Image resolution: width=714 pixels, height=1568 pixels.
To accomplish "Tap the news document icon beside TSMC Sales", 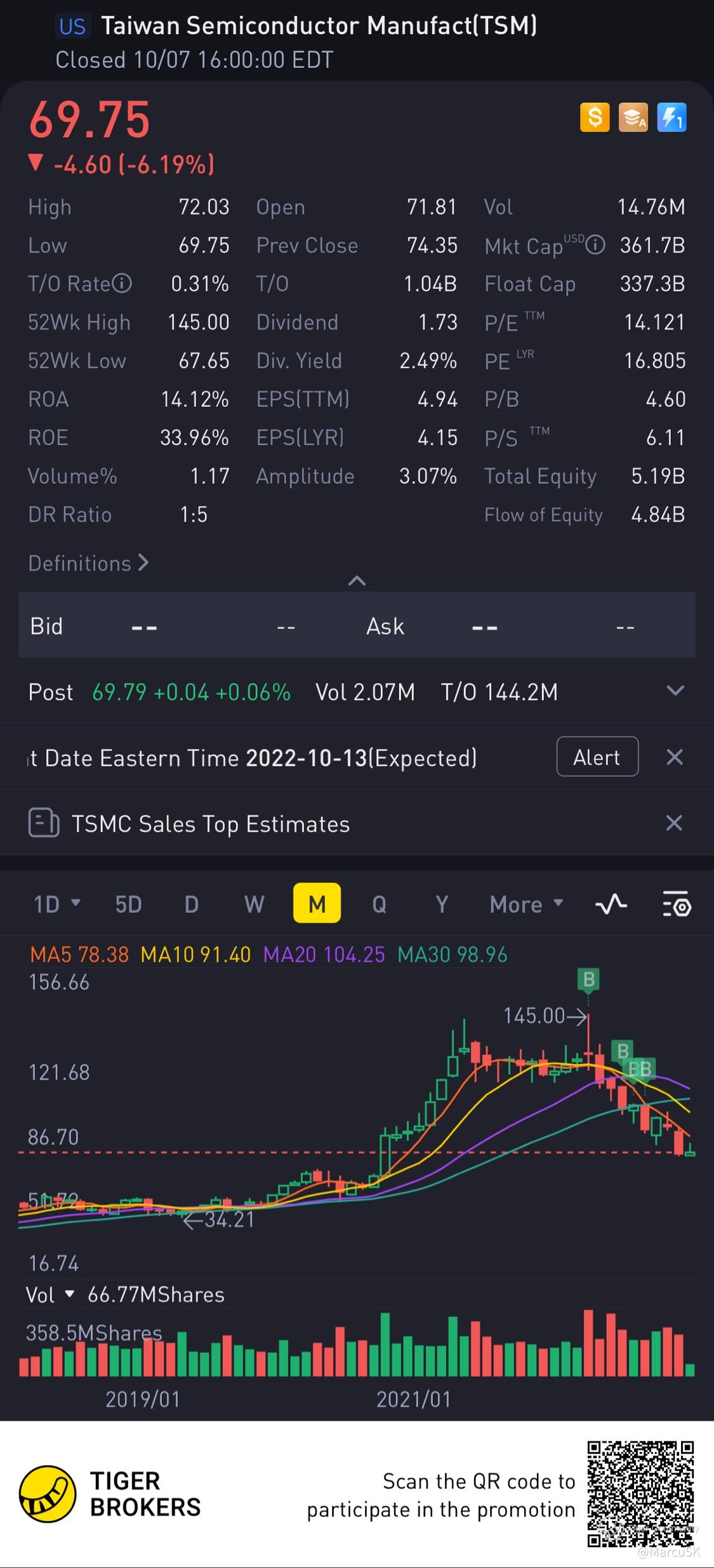I will pos(44,823).
